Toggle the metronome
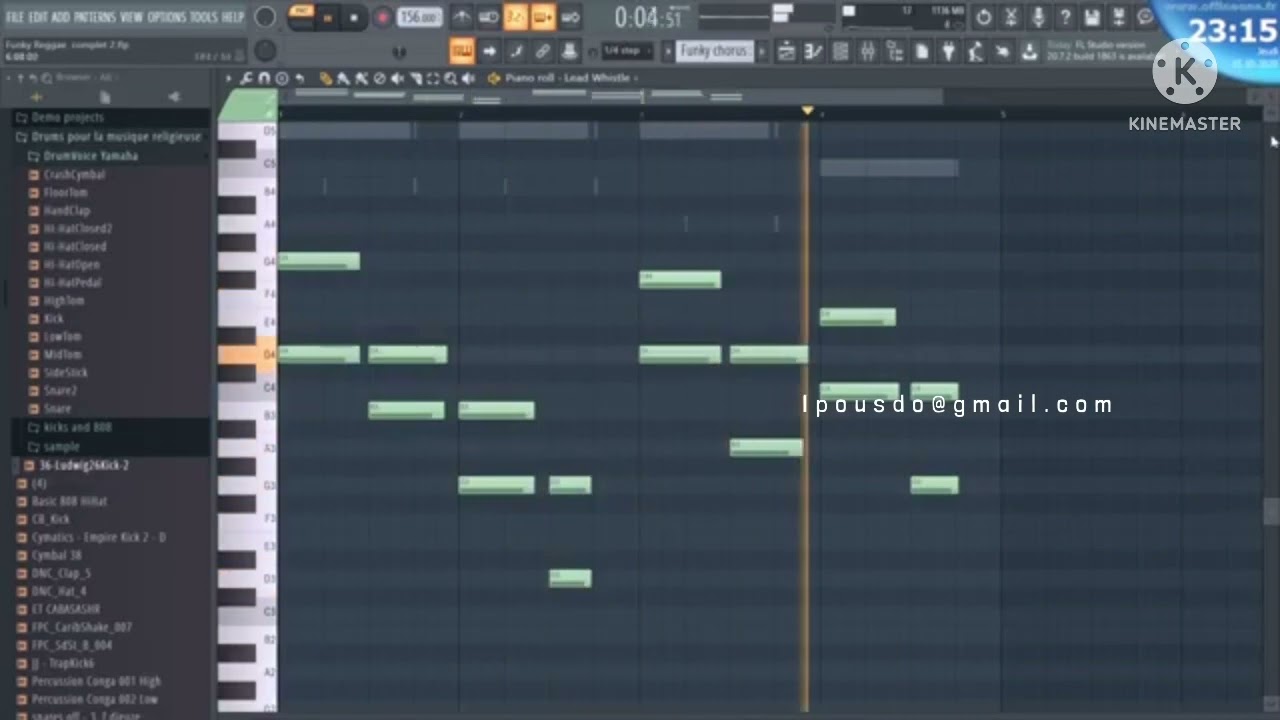 pos(462,17)
